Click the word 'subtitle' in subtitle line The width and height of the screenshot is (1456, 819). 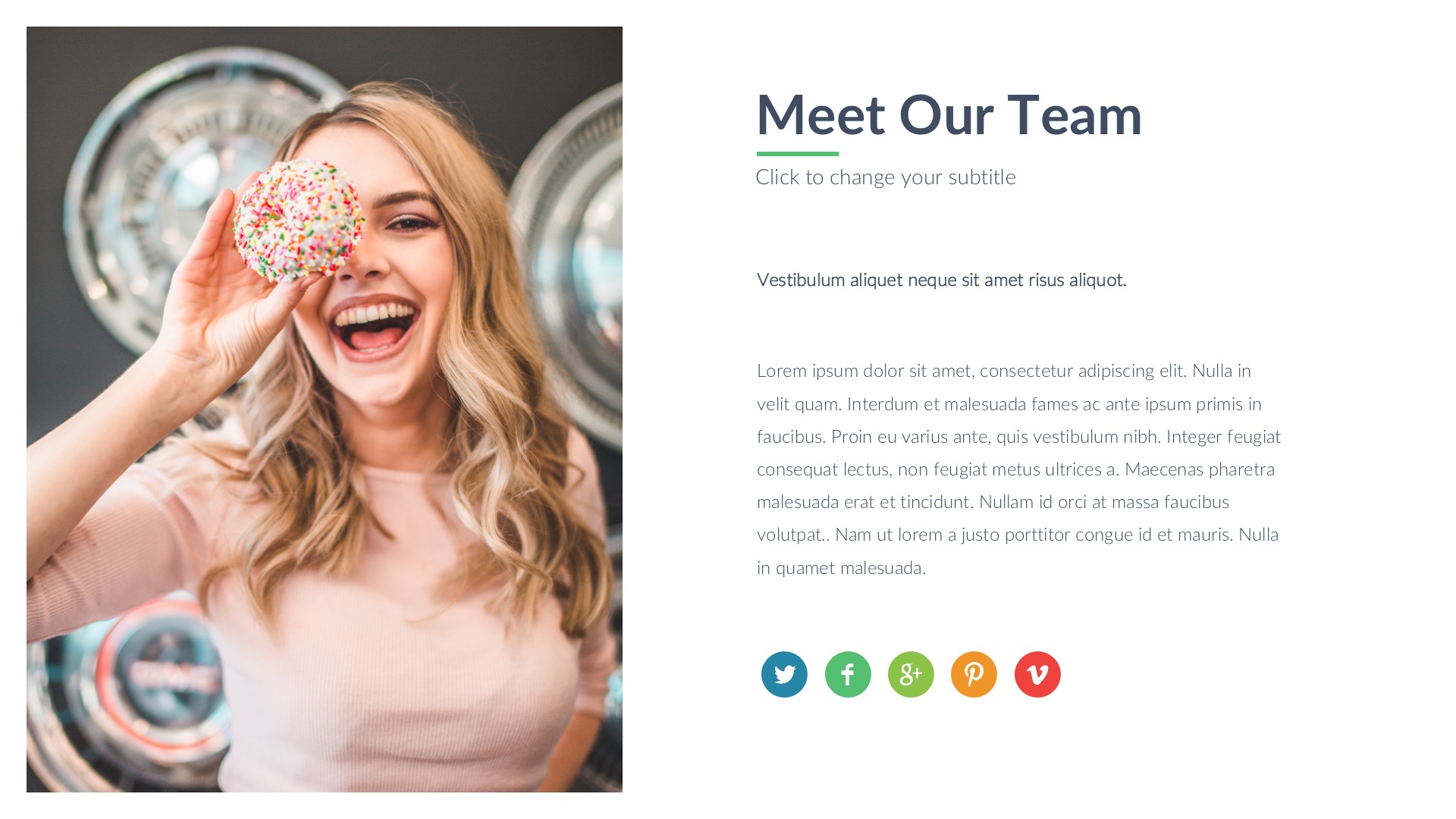pyautogui.click(x=982, y=177)
